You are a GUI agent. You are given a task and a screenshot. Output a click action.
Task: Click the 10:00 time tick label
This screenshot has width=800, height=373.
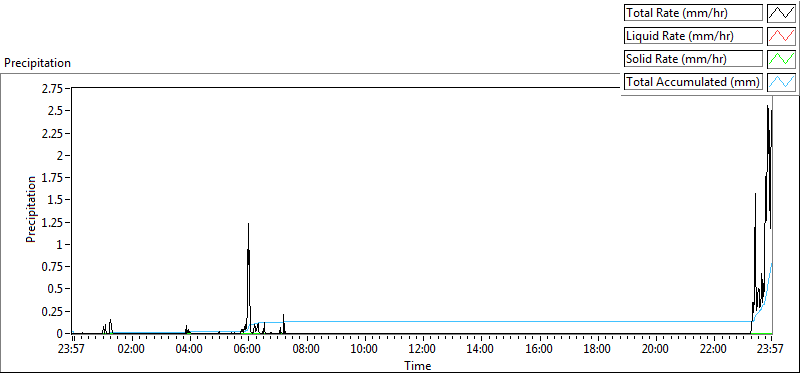pos(365,350)
